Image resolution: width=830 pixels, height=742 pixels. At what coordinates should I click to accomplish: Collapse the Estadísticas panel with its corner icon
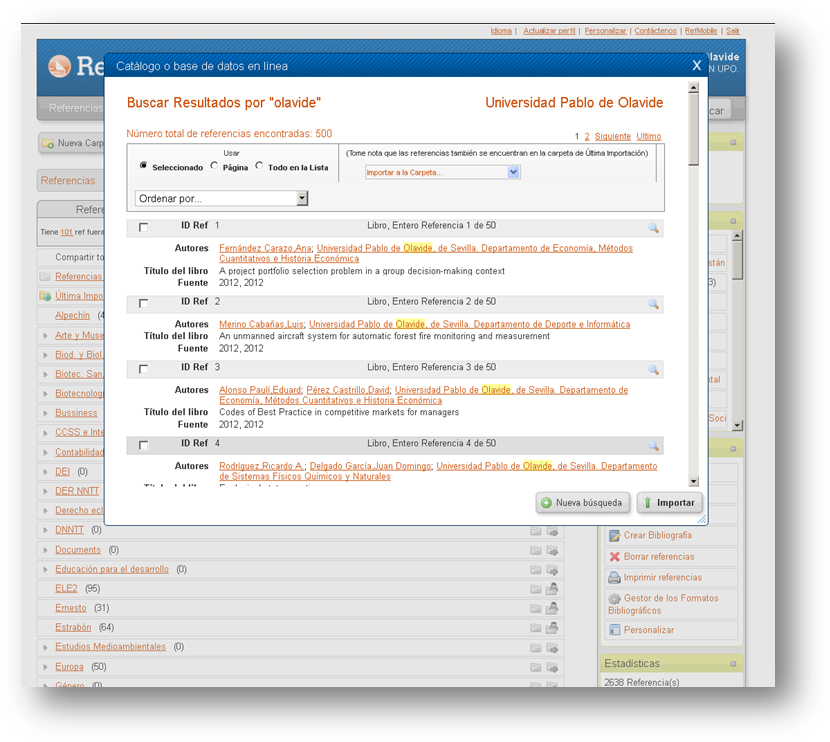click(x=733, y=664)
